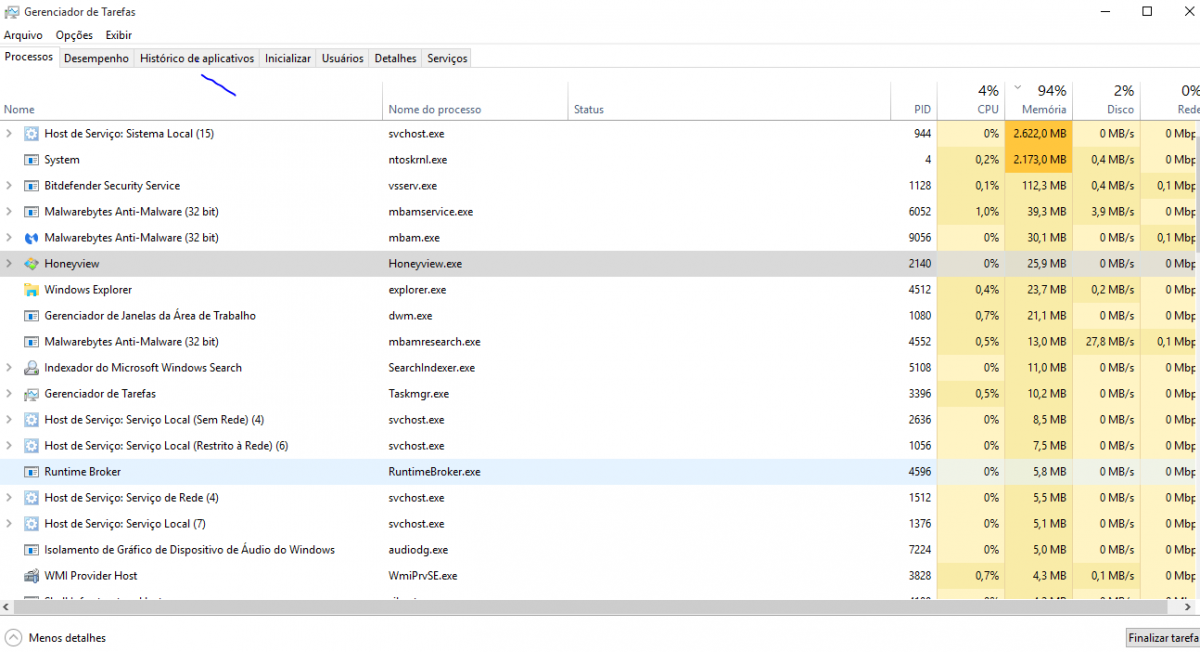Click the gear icon of Serviço Local (Restrito à Rede) (6)

coord(31,446)
